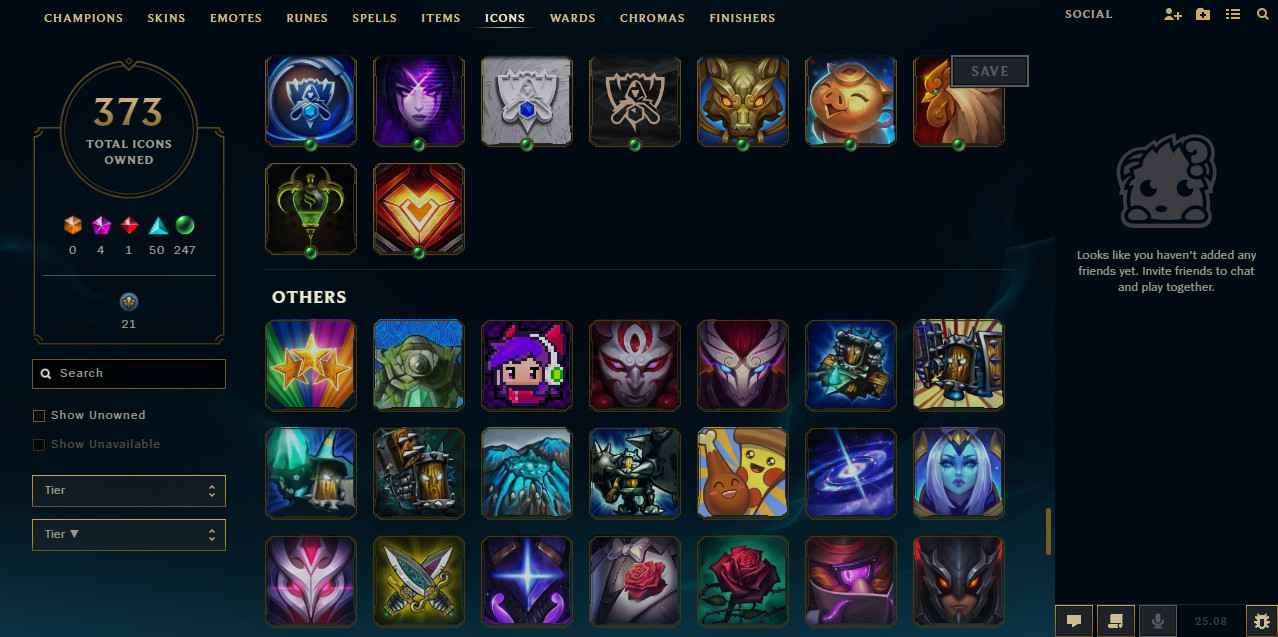Open the new folder icon in Social

(x=1203, y=15)
